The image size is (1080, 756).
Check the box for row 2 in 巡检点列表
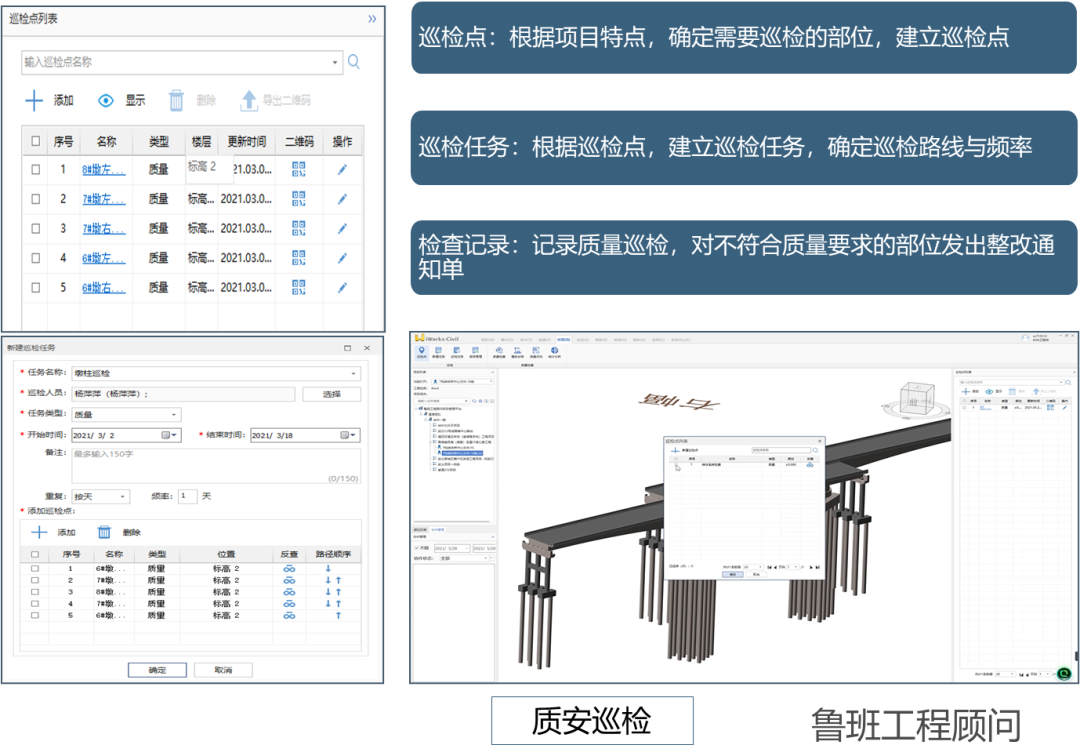coord(36,199)
